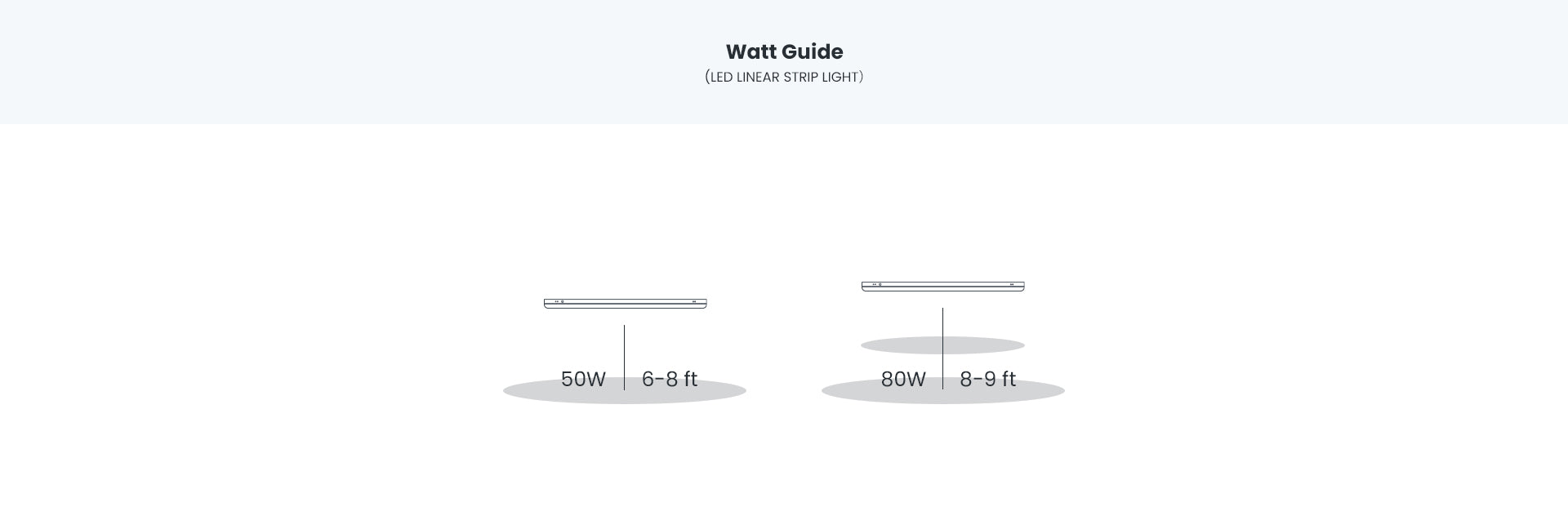Click the small gray ellipse below 80W fixture
Viewport: 1568px width, 507px height.
click(x=898, y=345)
